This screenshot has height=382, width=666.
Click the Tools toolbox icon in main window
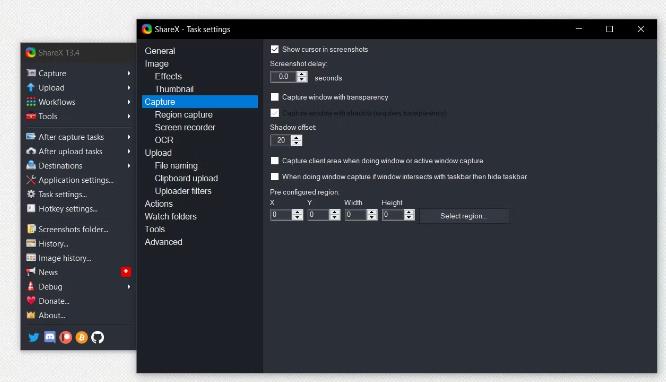31,116
